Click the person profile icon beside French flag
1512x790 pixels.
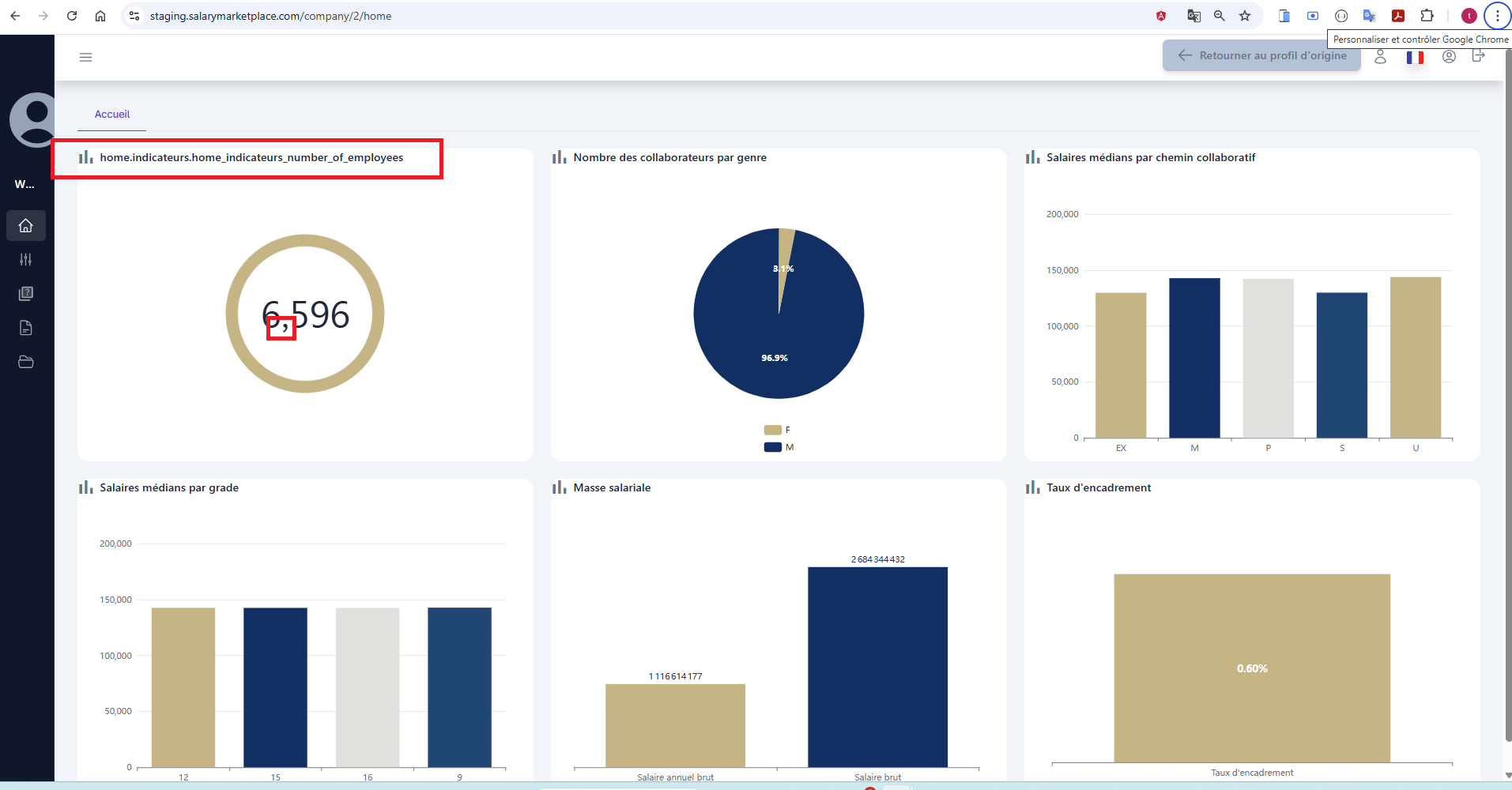coord(1380,57)
